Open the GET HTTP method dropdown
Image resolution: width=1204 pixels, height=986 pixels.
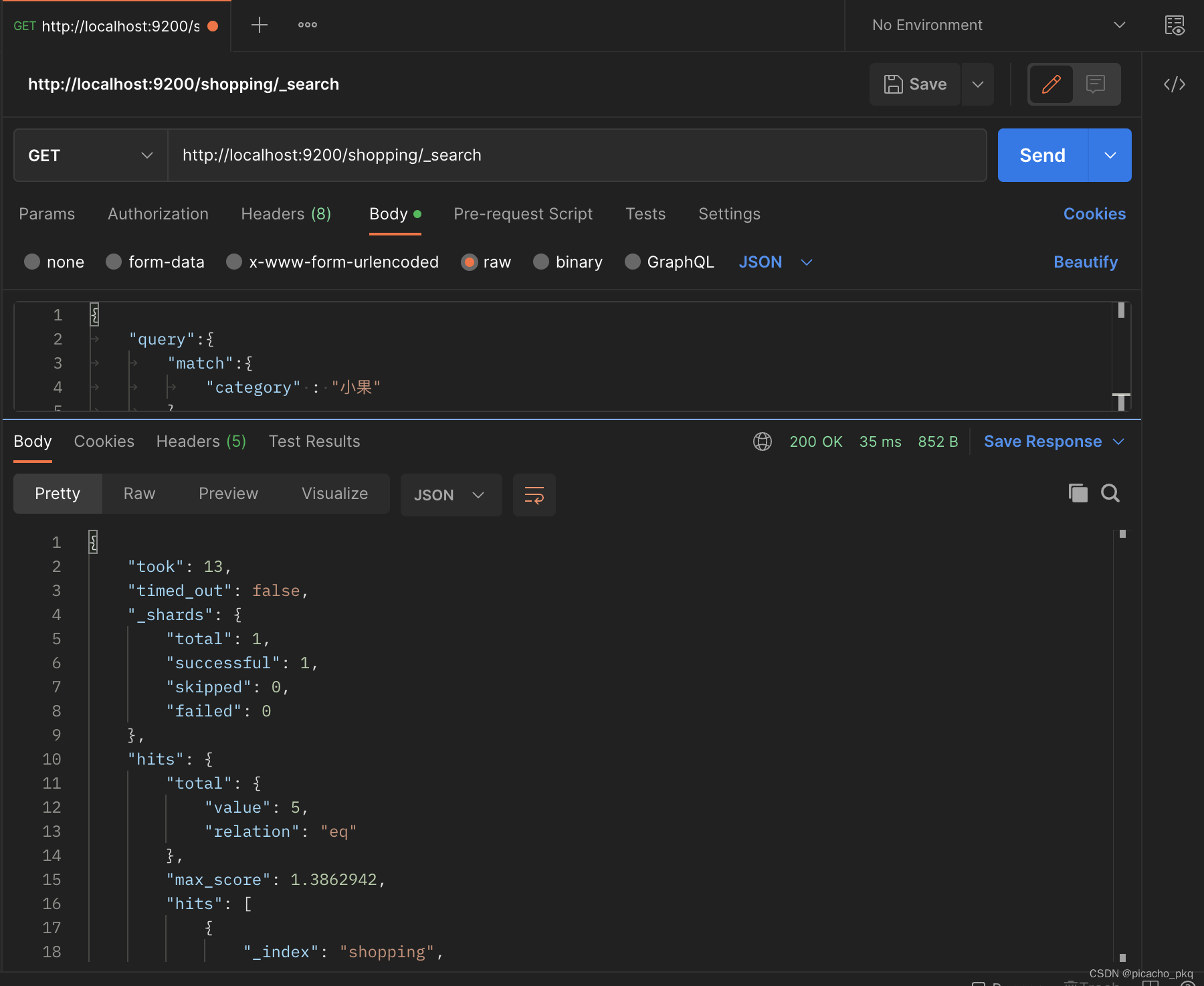point(90,155)
